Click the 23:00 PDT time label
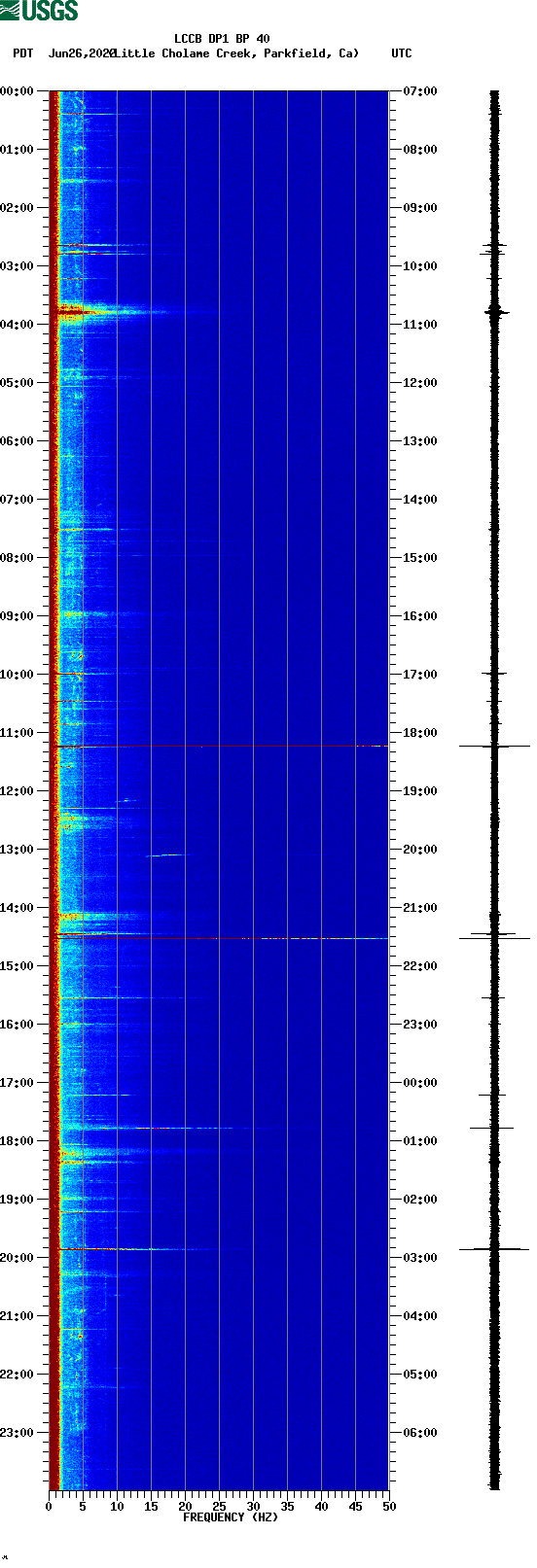 tap(18, 1433)
